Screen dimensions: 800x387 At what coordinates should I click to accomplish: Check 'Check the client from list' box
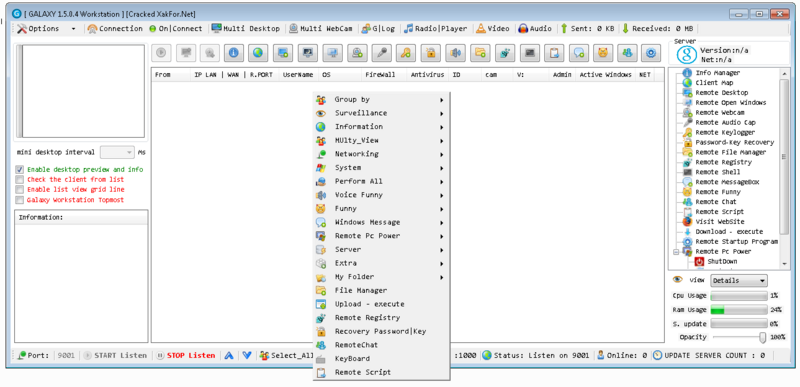coord(20,179)
